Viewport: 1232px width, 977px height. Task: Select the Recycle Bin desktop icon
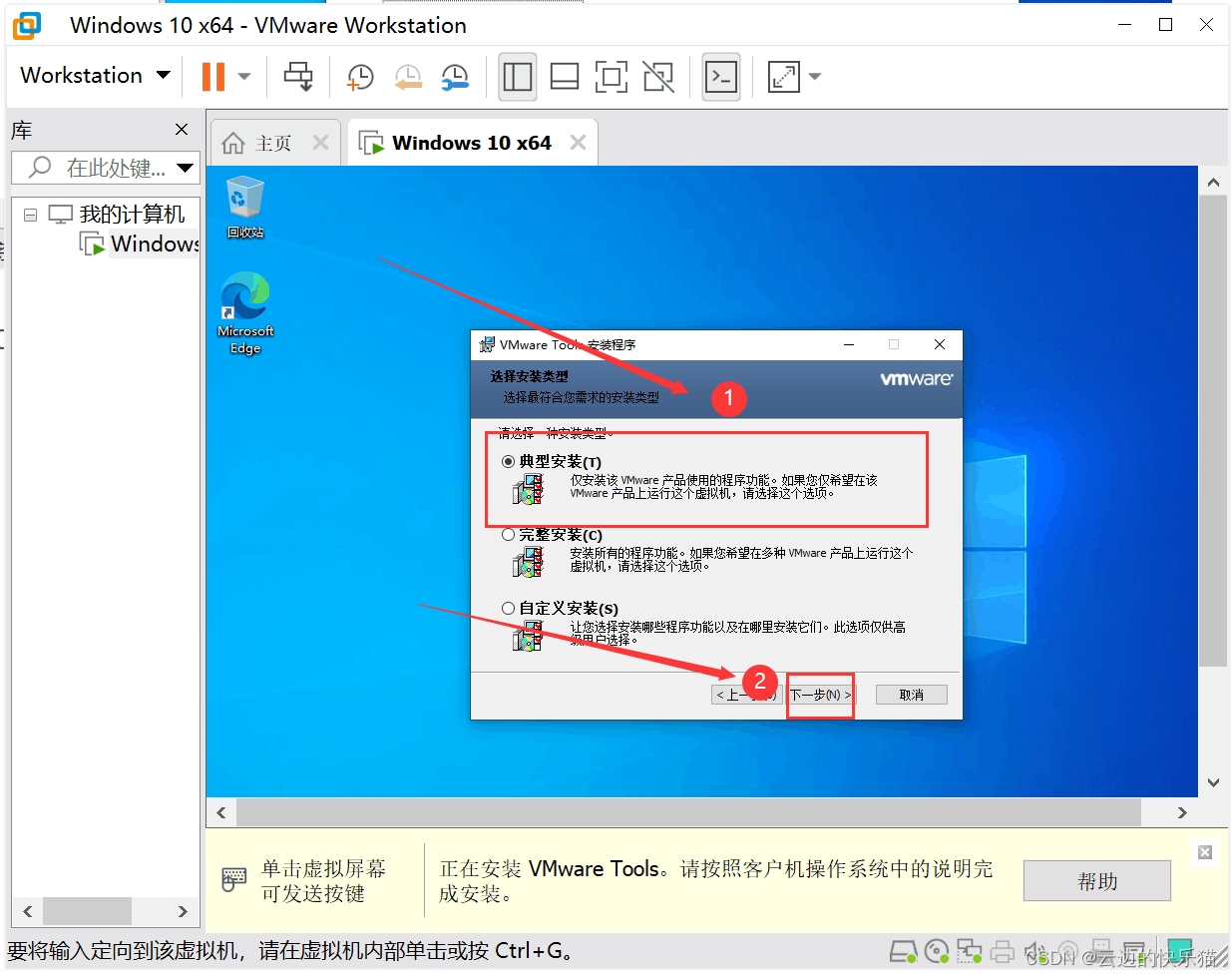244,207
